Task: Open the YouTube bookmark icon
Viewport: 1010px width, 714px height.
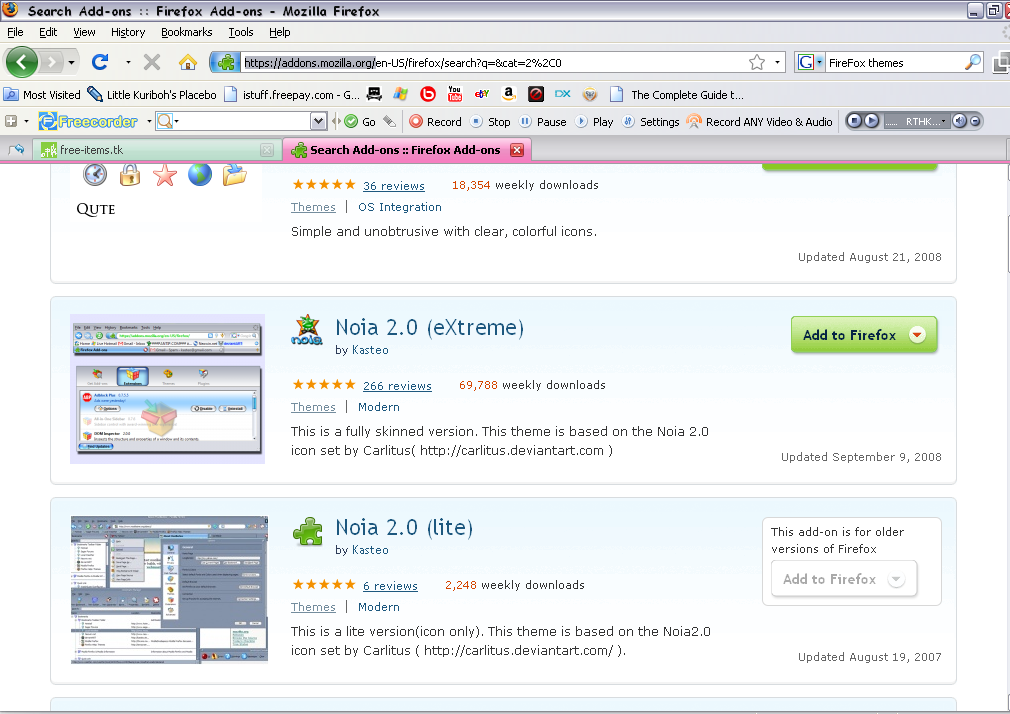Action: (455, 94)
